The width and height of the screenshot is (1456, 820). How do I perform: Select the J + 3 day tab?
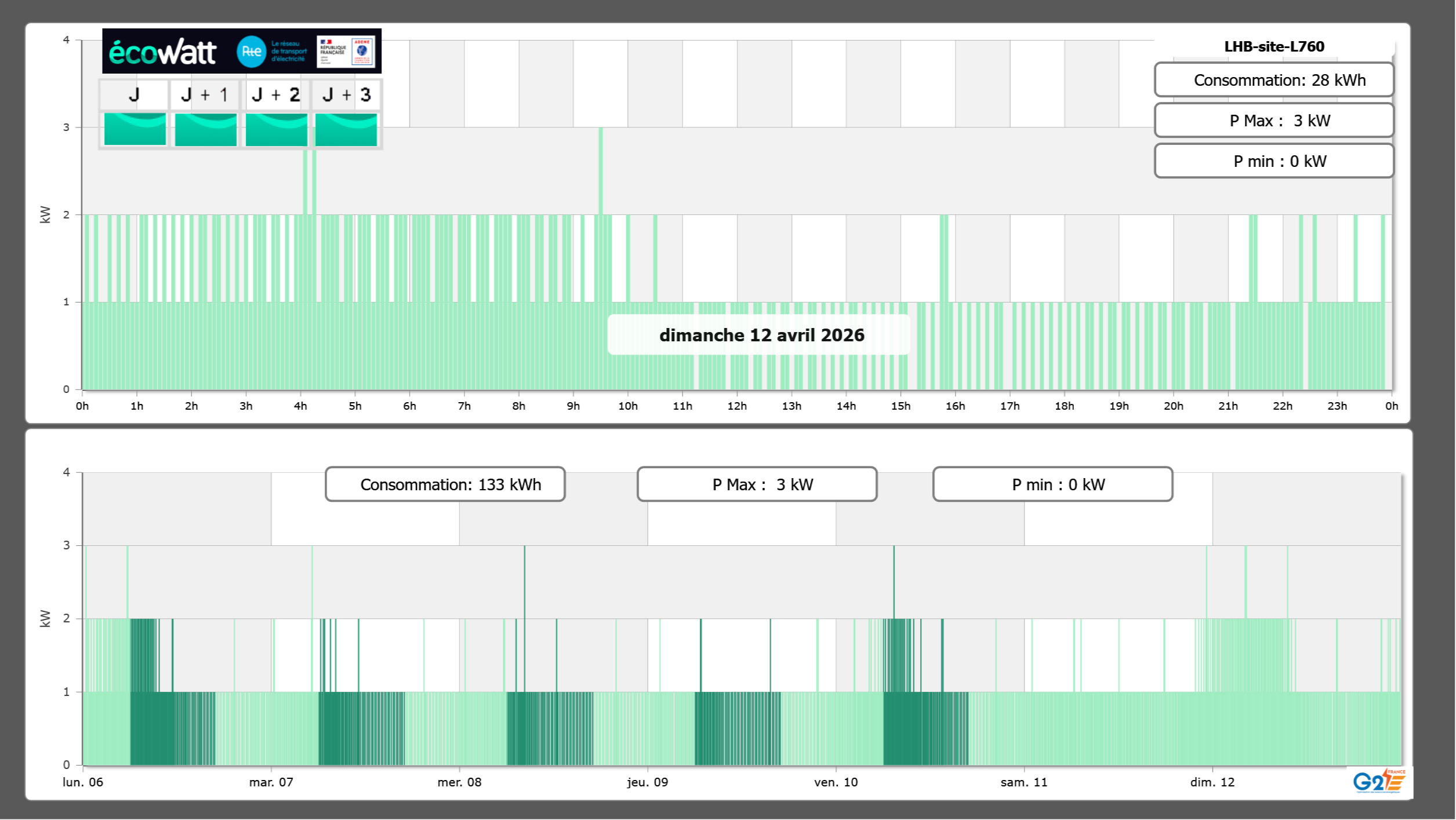pos(346,94)
